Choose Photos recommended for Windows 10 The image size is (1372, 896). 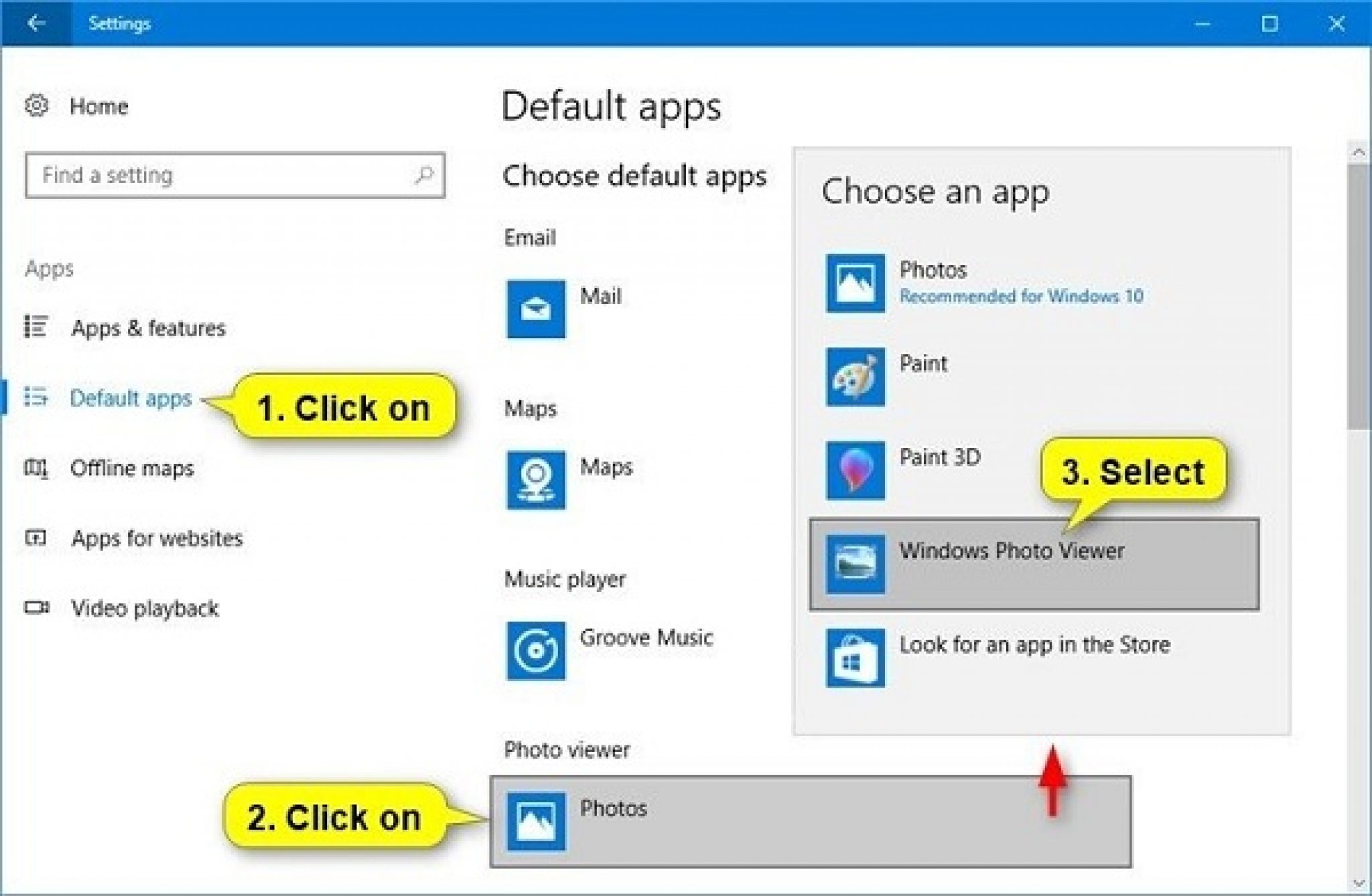1021,283
